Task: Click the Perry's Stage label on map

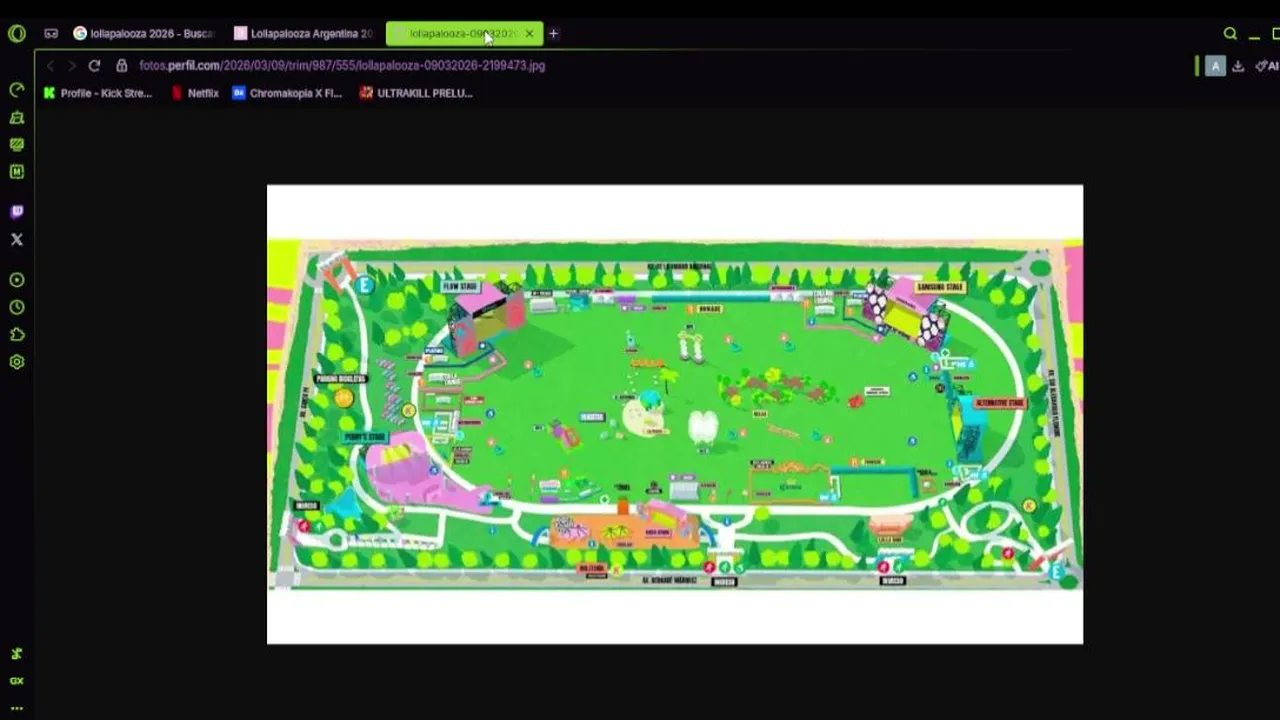Action: pos(366,437)
